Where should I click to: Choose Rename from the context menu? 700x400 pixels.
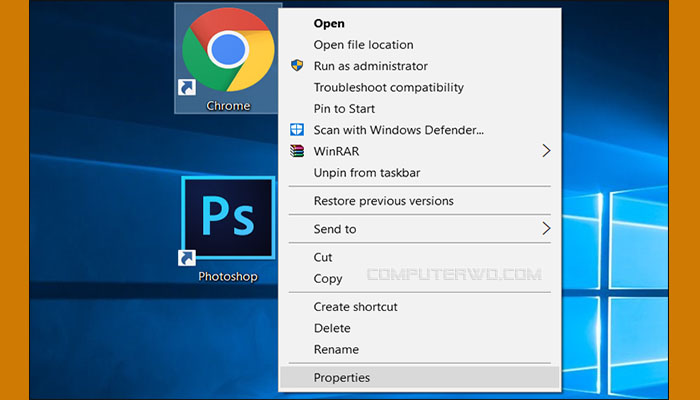coord(336,350)
